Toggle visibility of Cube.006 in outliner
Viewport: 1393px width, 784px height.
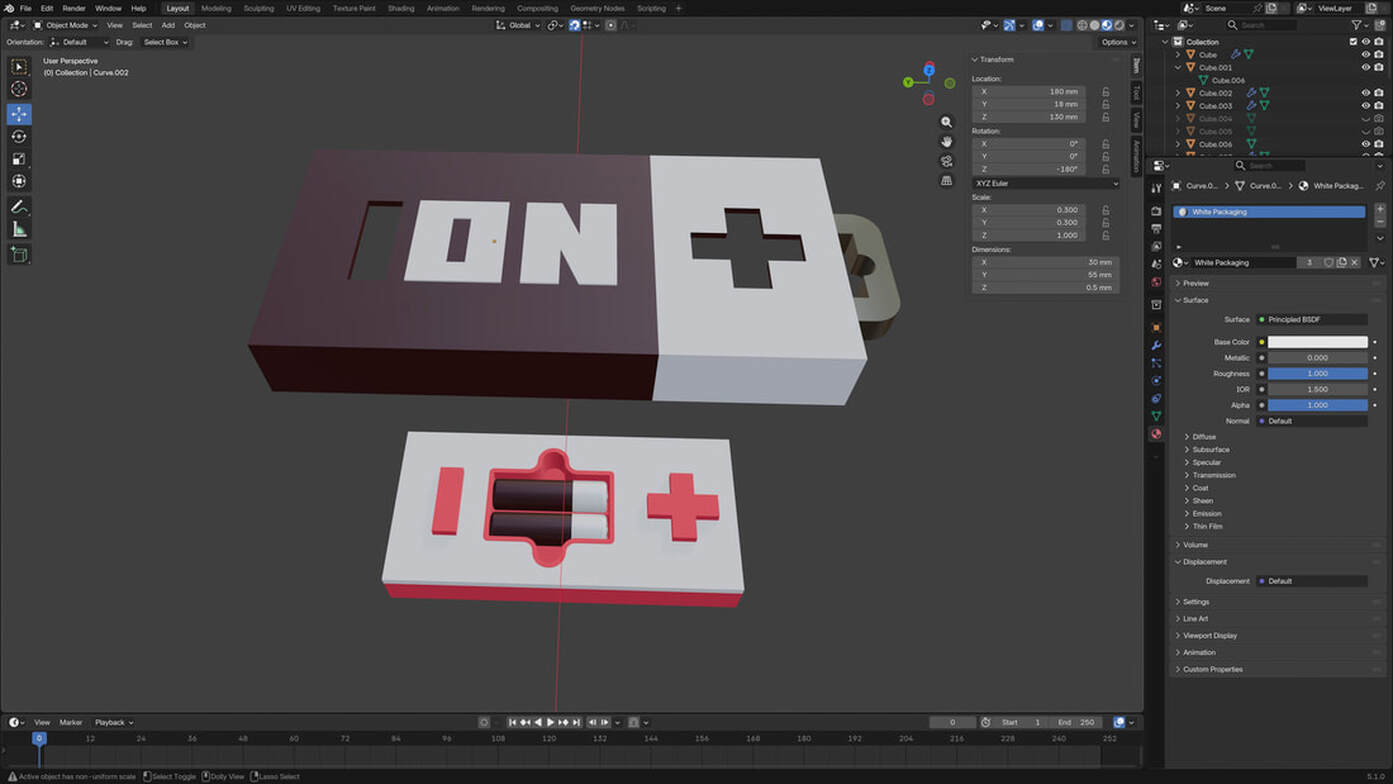tap(1365, 144)
